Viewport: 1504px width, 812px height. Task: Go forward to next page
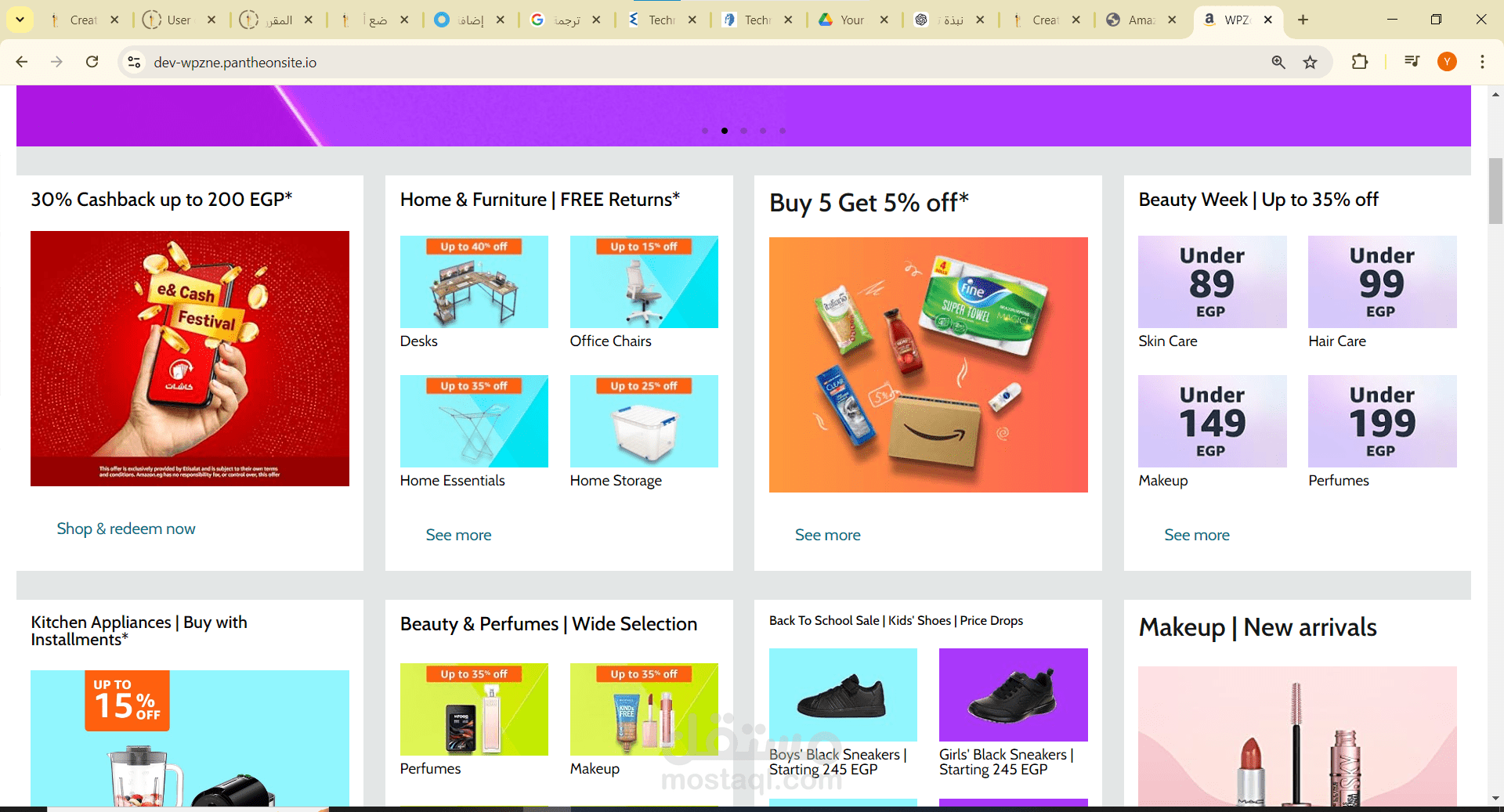56,62
